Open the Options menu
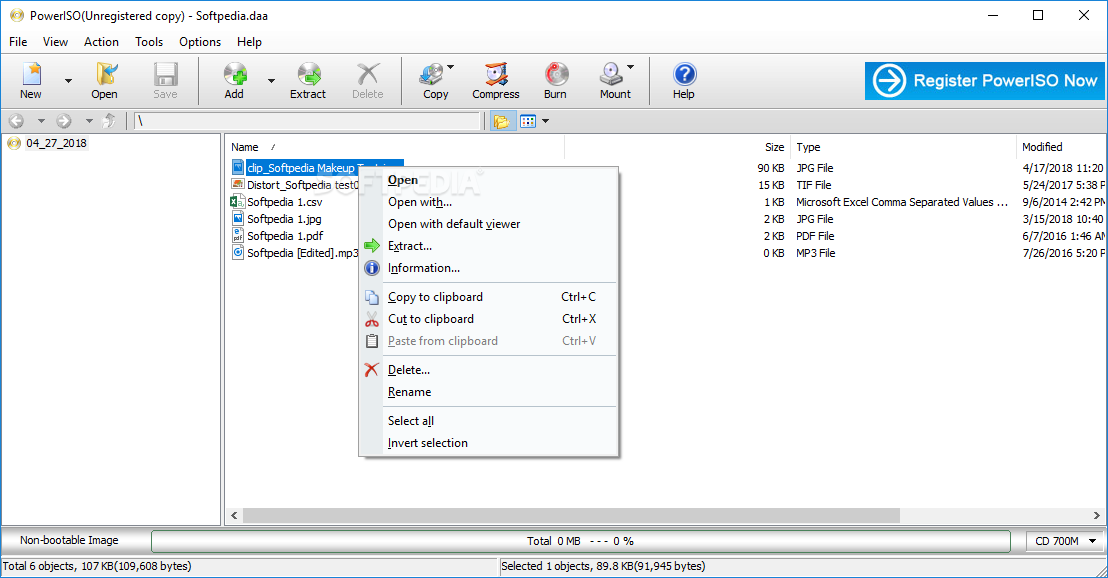The width and height of the screenshot is (1108, 578). click(x=200, y=42)
